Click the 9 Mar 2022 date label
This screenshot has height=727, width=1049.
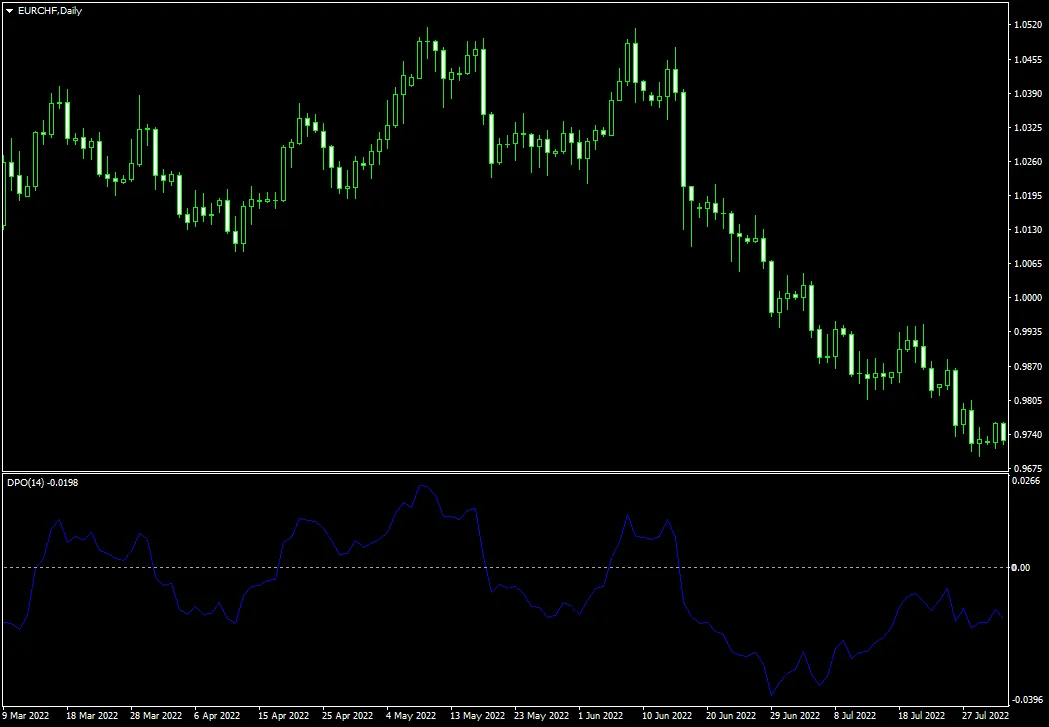pos(27,716)
